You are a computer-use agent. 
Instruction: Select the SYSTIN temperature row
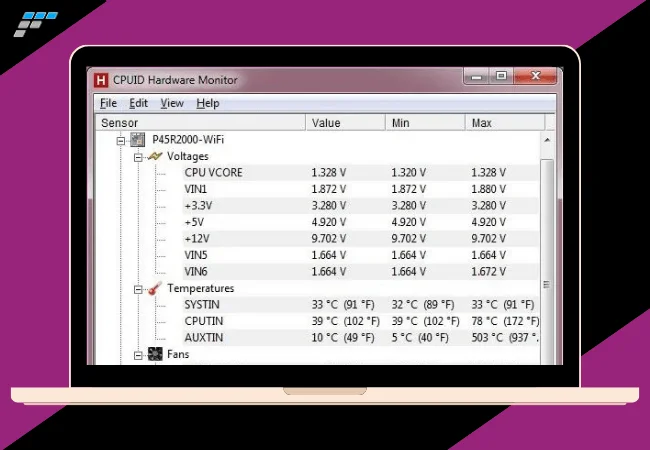click(361, 305)
